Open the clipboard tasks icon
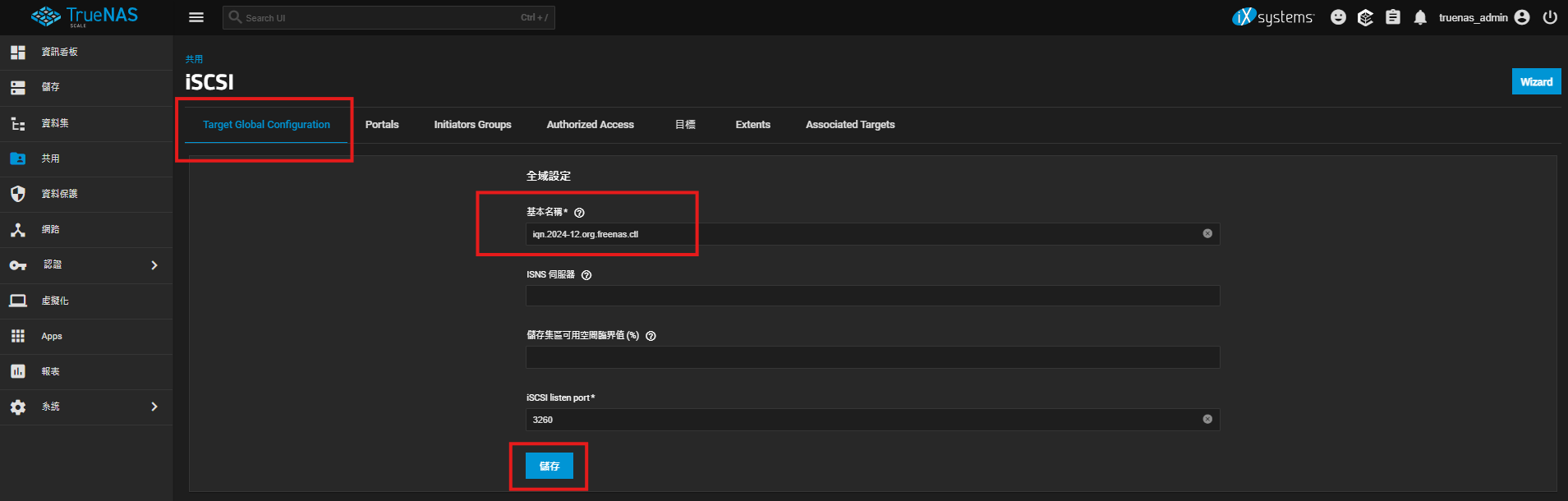 (1393, 17)
